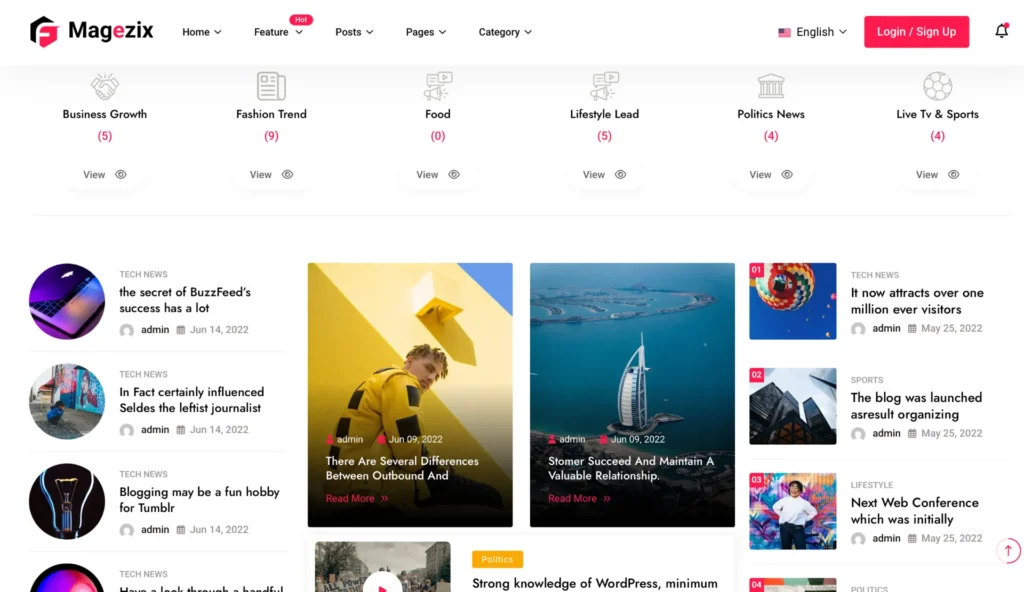1024x592 pixels.
Task: Click the scroll-to-top arrow button
Action: pyautogui.click(x=1008, y=550)
